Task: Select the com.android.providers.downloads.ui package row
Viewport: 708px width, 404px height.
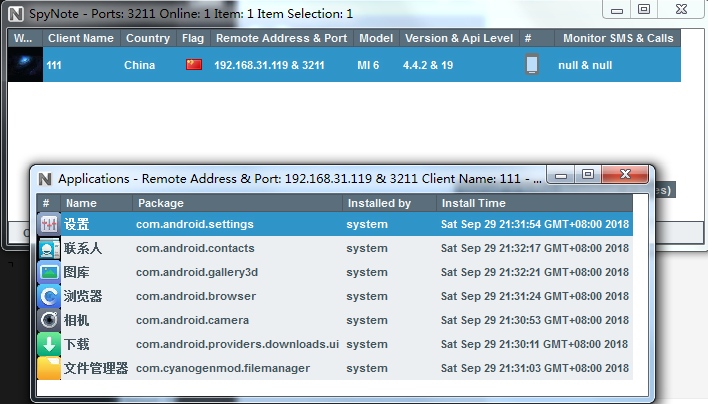Action: tap(335, 344)
